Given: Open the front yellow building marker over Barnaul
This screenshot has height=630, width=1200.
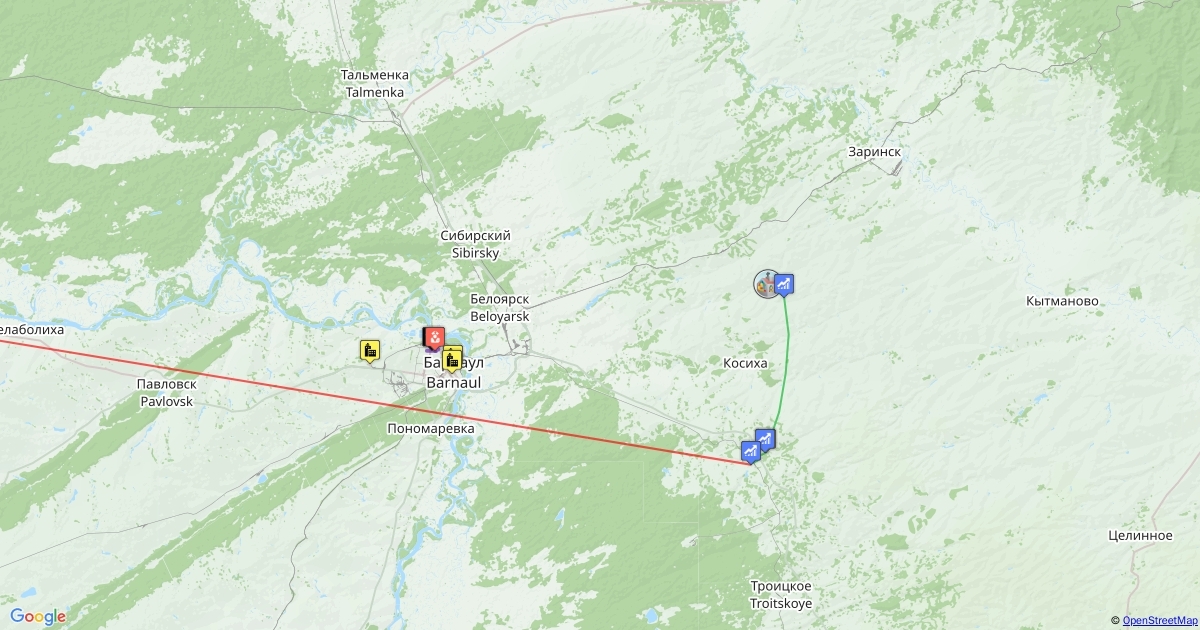Looking at the screenshot, I should click(x=452, y=359).
